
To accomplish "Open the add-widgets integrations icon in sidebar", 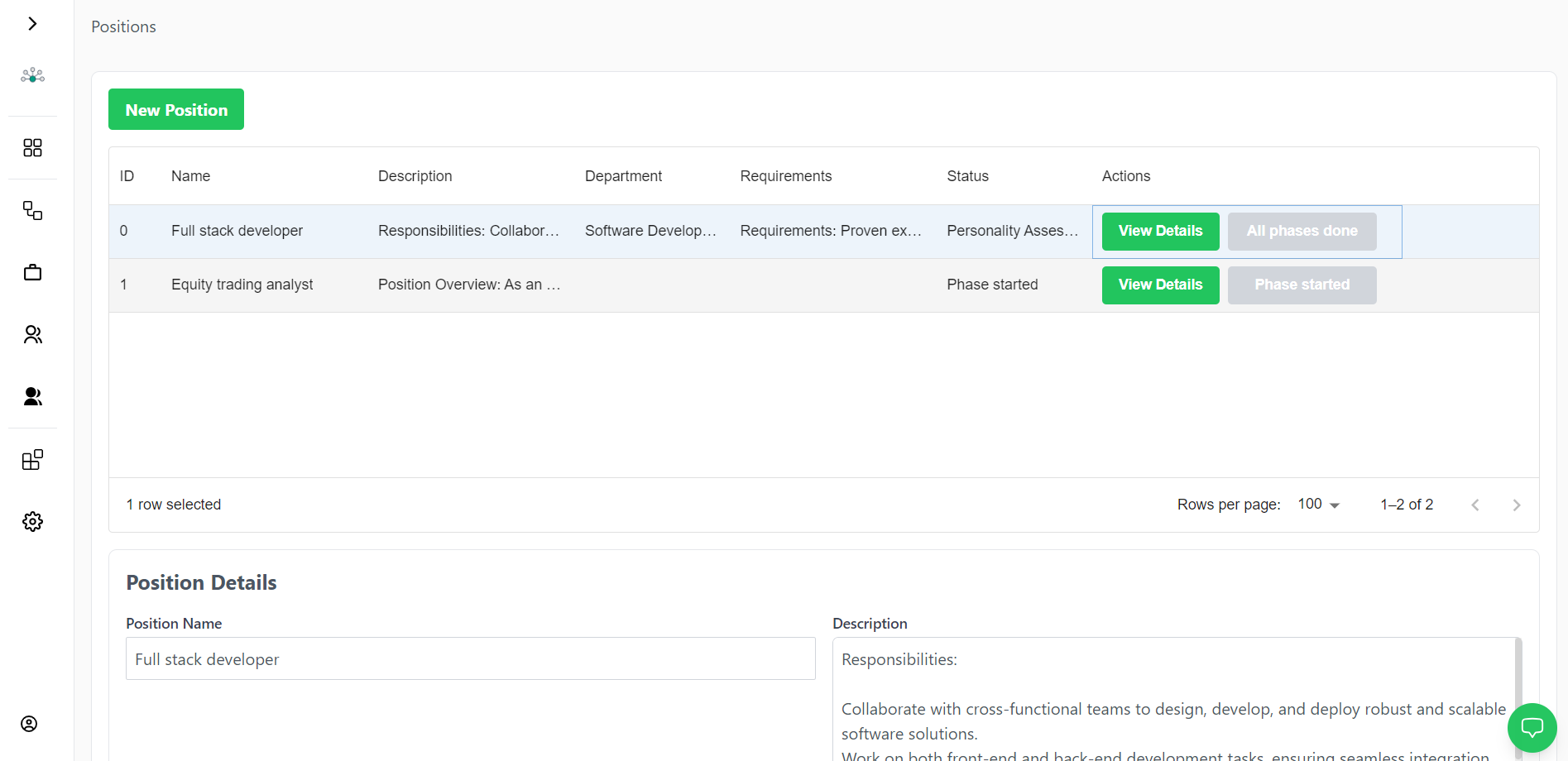I will point(32,460).
